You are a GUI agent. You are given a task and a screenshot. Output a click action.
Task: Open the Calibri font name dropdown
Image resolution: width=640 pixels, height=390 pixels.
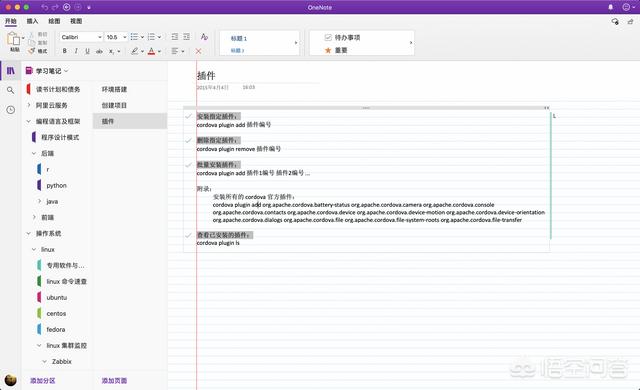(x=100, y=37)
